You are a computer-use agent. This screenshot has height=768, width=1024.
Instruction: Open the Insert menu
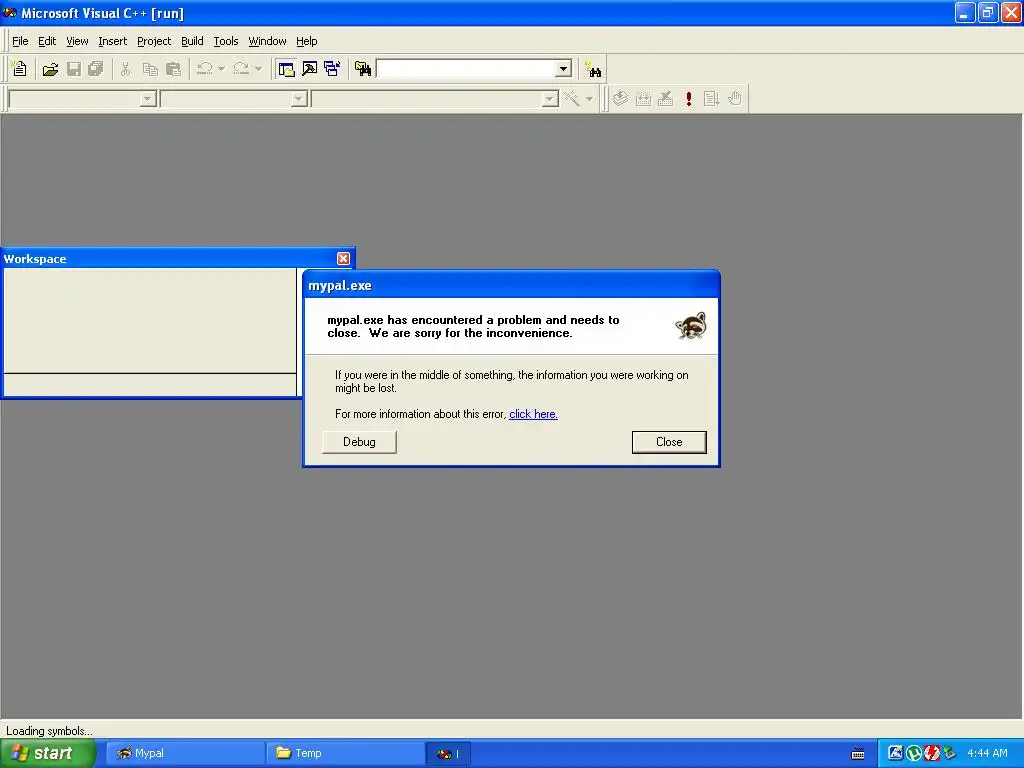coord(112,41)
